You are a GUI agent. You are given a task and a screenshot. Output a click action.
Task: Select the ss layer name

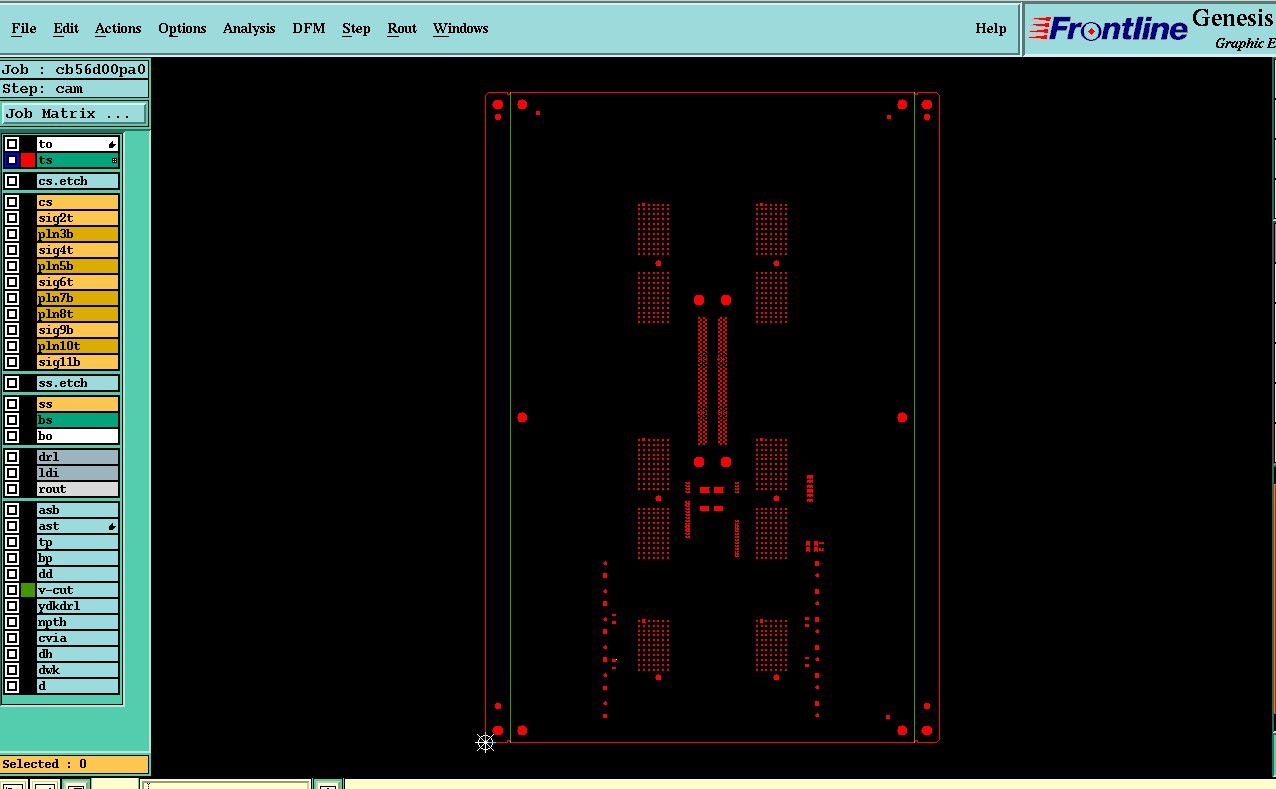point(78,404)
